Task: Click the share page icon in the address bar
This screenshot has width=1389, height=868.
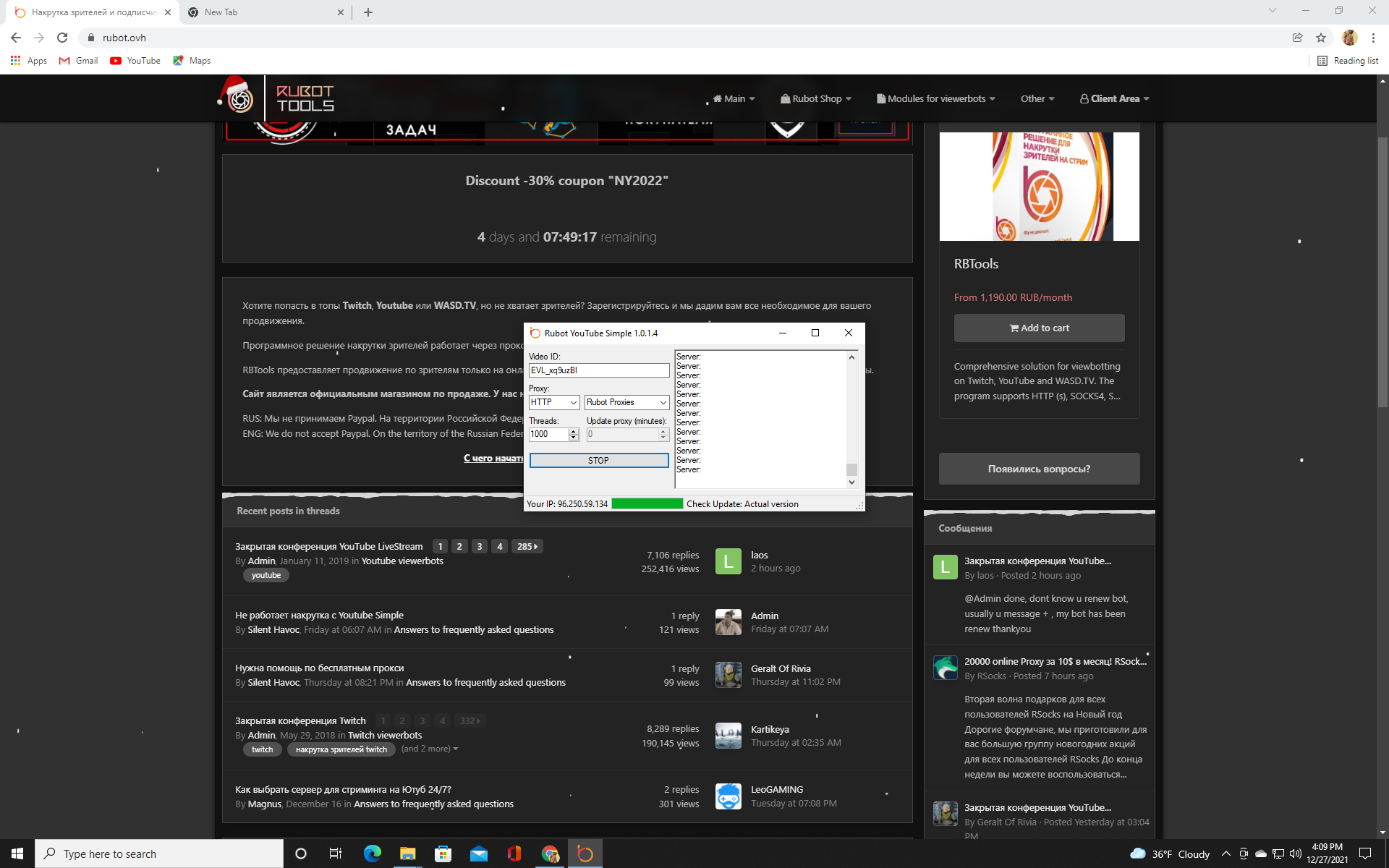Action: 1297,38
